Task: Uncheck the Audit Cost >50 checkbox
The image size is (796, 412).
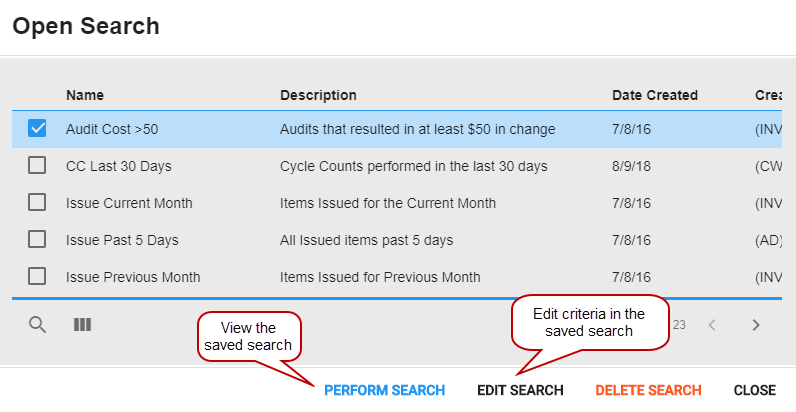Action: (x=37, y=128)
